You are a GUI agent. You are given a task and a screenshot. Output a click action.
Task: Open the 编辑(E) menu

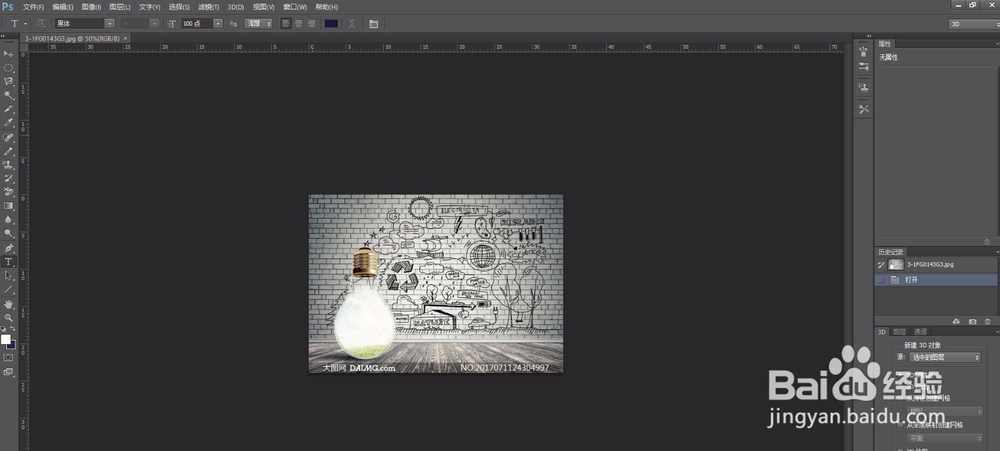pos(62,7)
